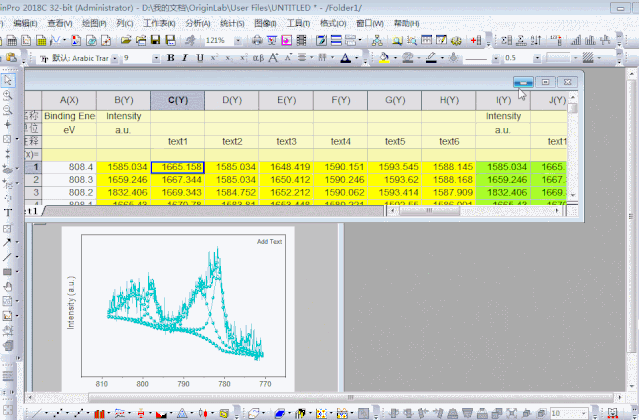Select the Text tool in left toolbar
639x420 pixels.
pos(7,213)
